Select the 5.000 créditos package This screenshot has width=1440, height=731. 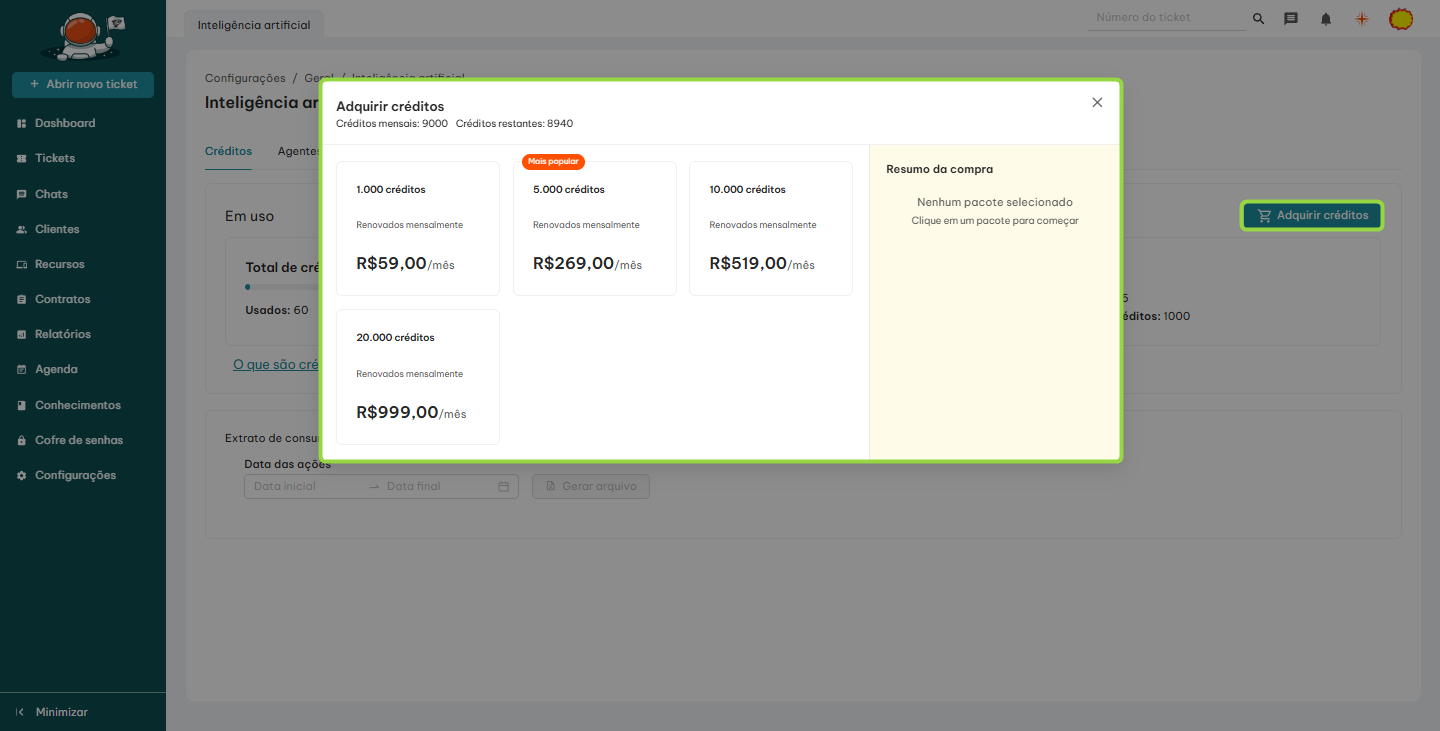point(594,228)
